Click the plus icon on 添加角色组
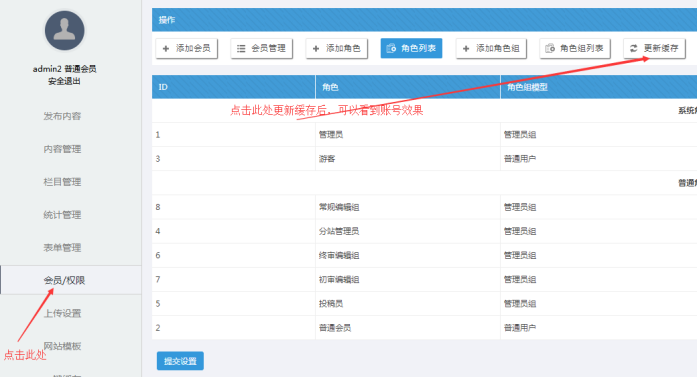697x377 pixels. coord(466,48)
